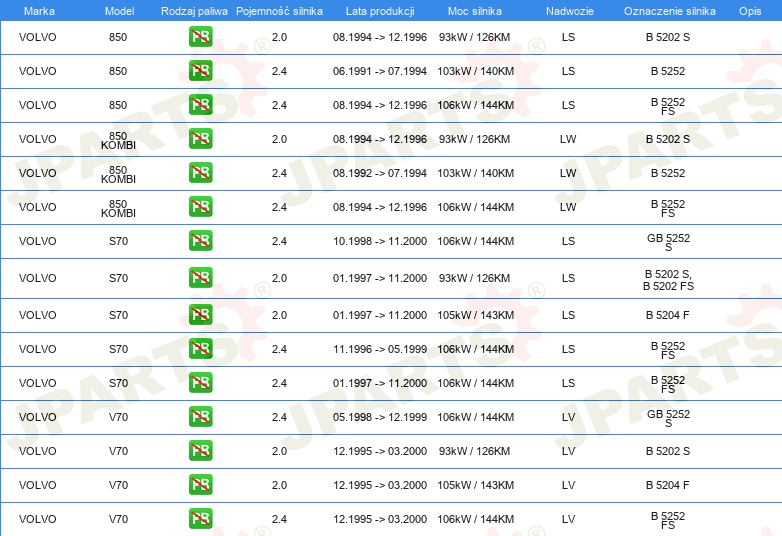Image resolution: width=782 pixels, height=536 pixels.
Task: Click B 5204 F in the S70 row
Action: pos(668,315)
